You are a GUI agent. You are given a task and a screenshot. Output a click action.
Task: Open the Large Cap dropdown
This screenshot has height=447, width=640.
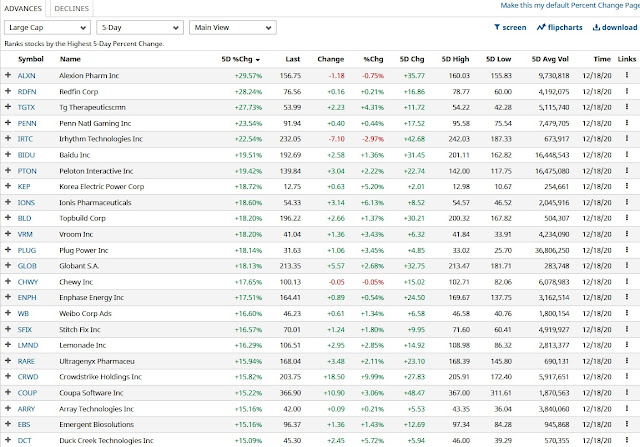click(x=47, y=28)
